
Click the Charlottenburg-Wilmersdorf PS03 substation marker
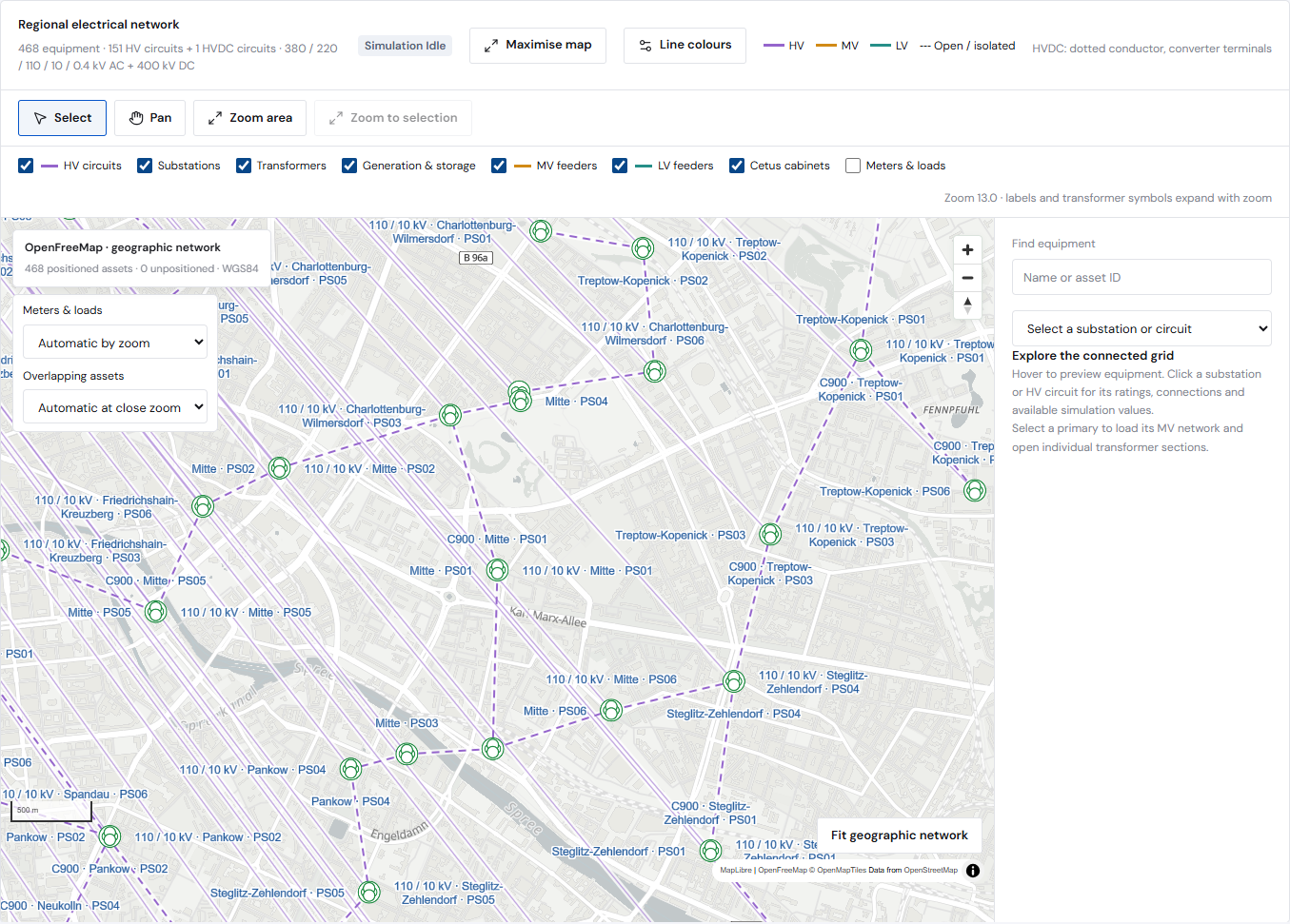450,415
